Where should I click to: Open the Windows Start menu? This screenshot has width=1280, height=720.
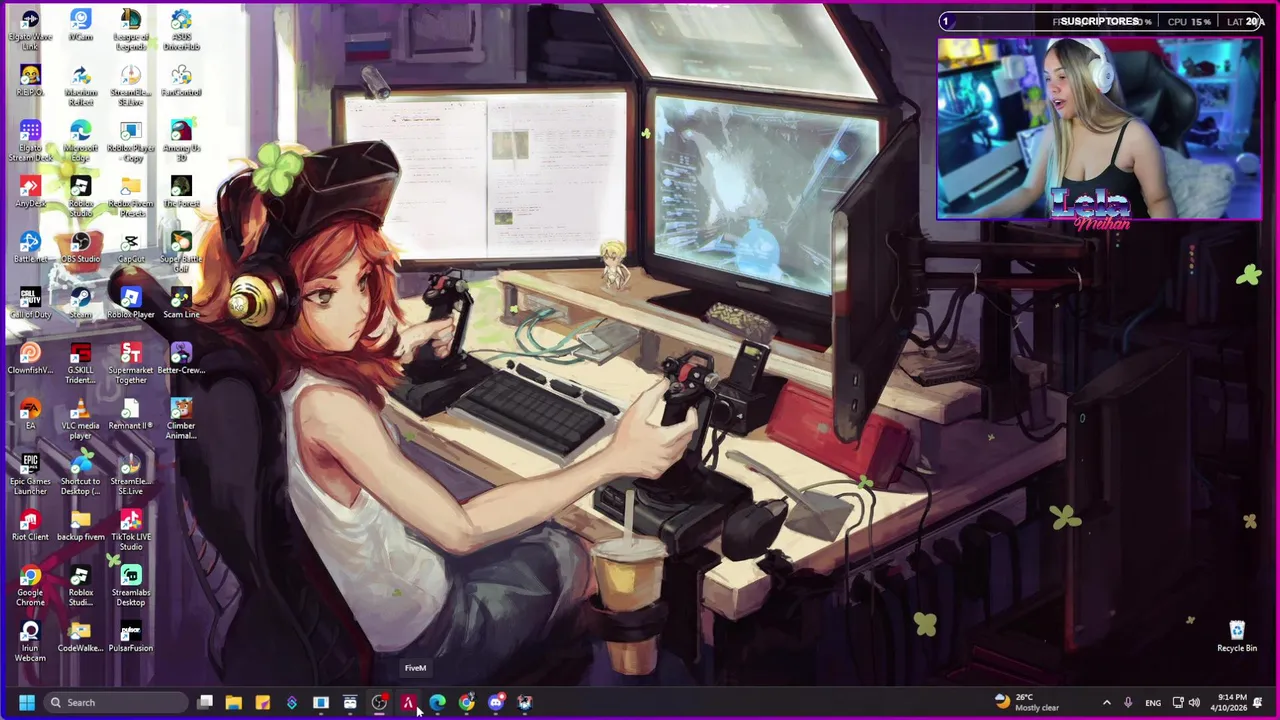tap(27, 702)
